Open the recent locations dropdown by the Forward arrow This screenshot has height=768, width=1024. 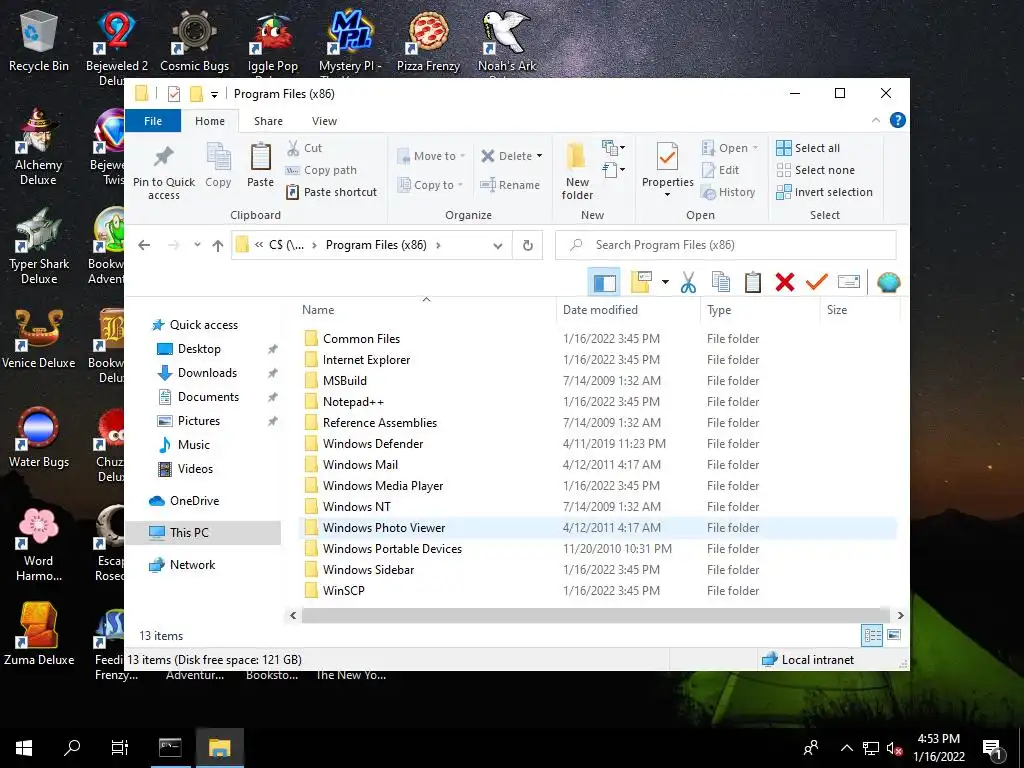click(x=197, y=245)
